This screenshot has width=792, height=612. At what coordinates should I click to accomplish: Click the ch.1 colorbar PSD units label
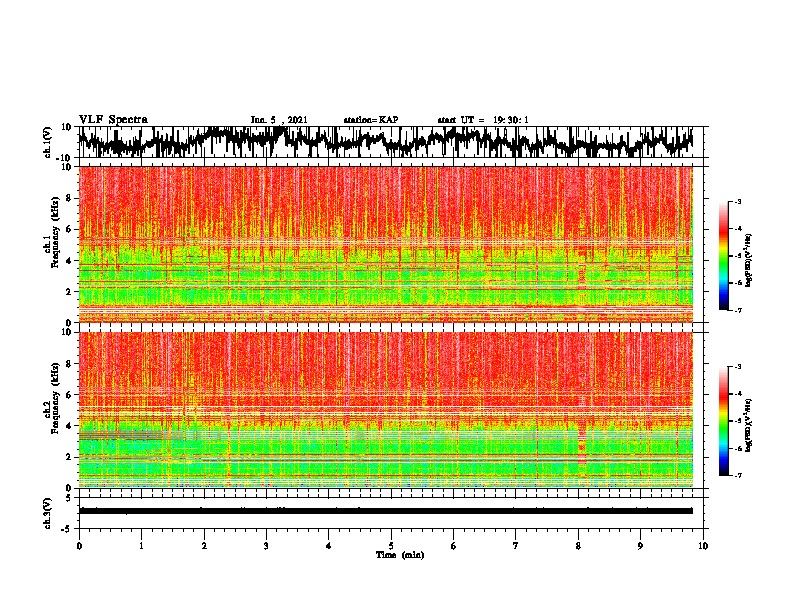click(748, 261)
